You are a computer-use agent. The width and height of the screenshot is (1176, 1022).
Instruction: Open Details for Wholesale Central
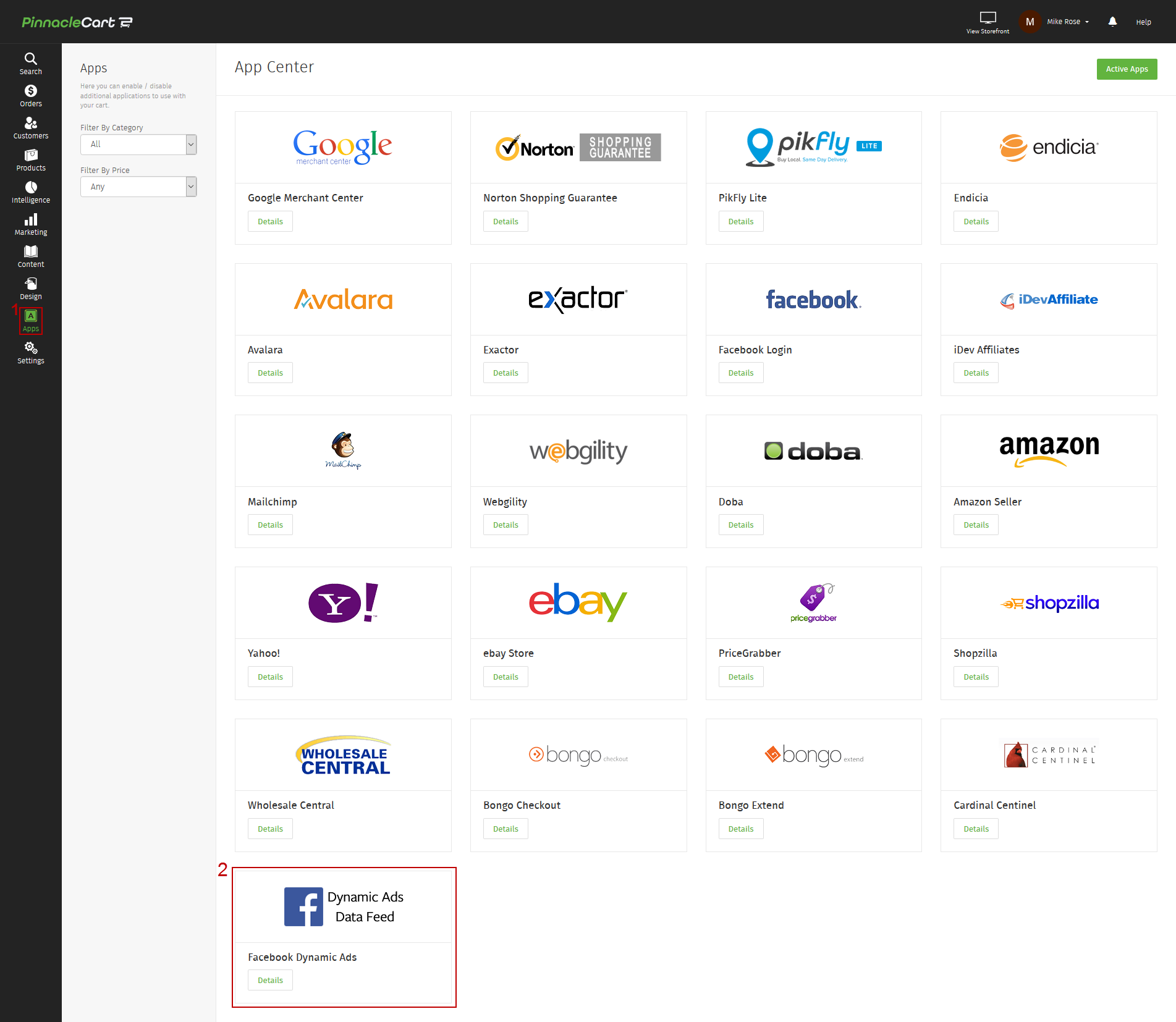(270, 829)
